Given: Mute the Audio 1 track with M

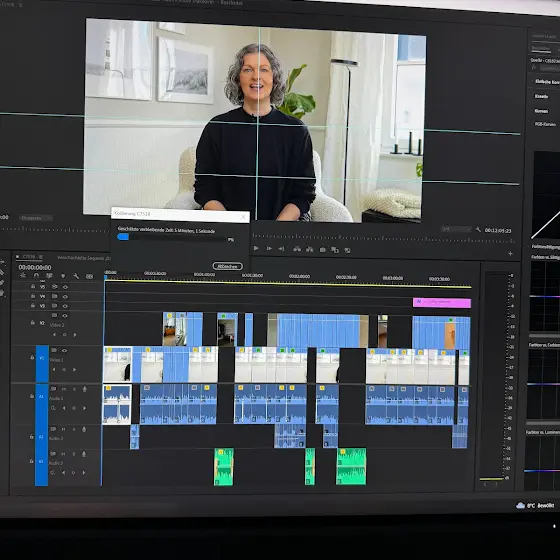Looking at the screenshot, I should coord(64,389).
